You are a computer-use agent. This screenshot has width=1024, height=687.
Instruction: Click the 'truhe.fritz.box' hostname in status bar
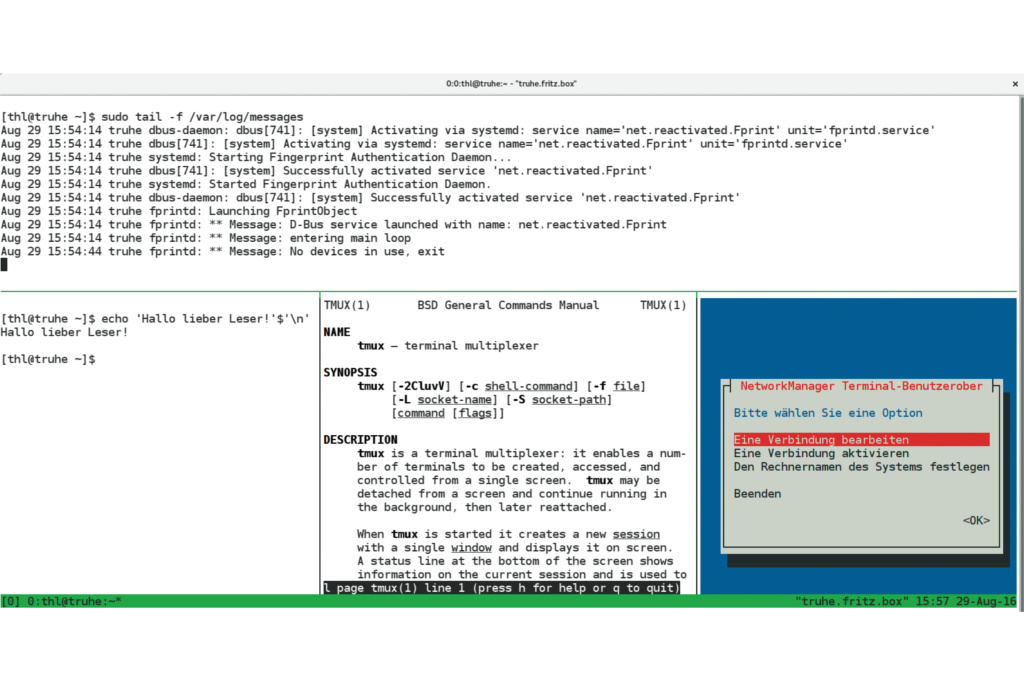pos(850,601)
